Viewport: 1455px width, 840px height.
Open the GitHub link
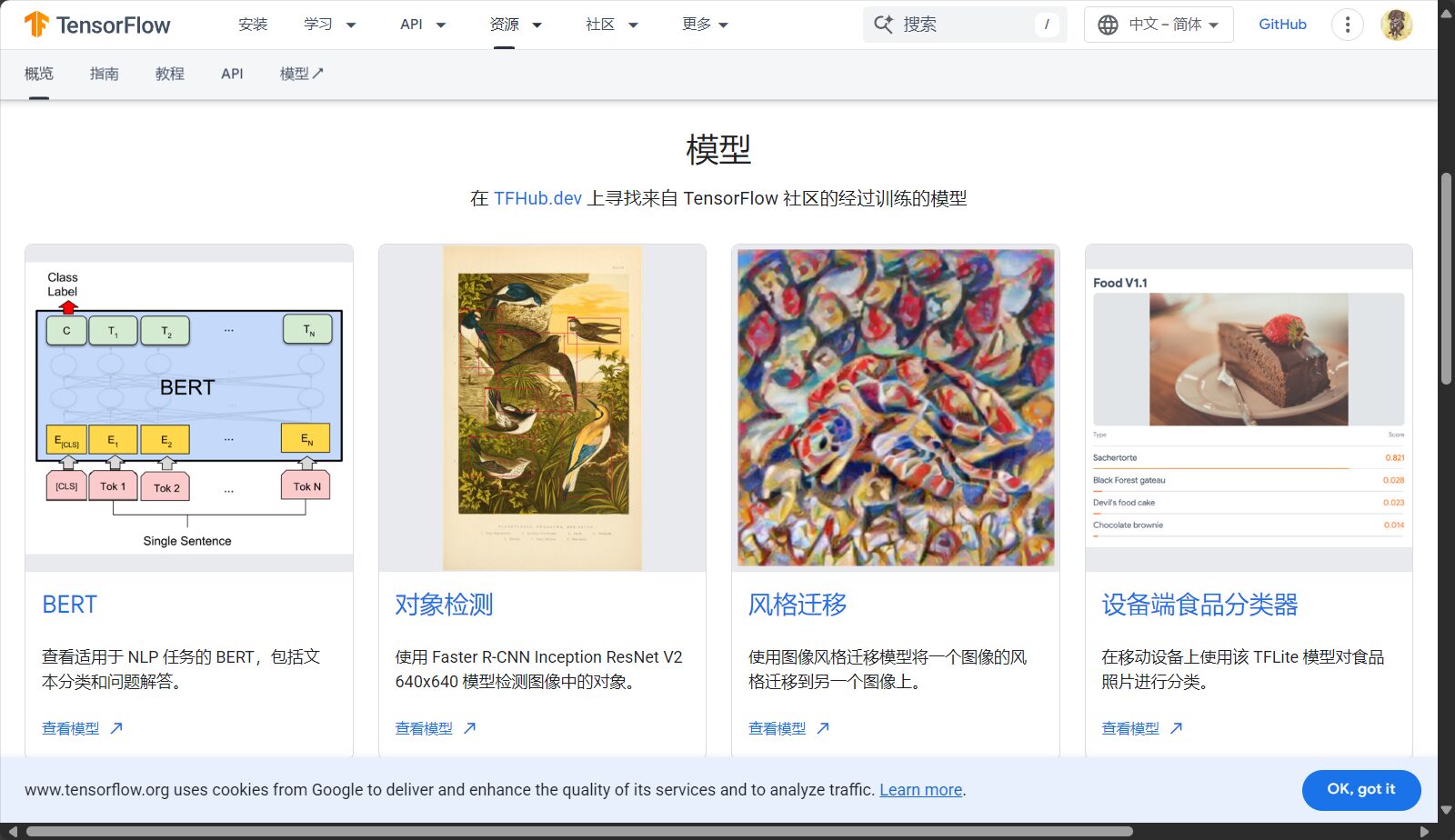pos(1282,25)
